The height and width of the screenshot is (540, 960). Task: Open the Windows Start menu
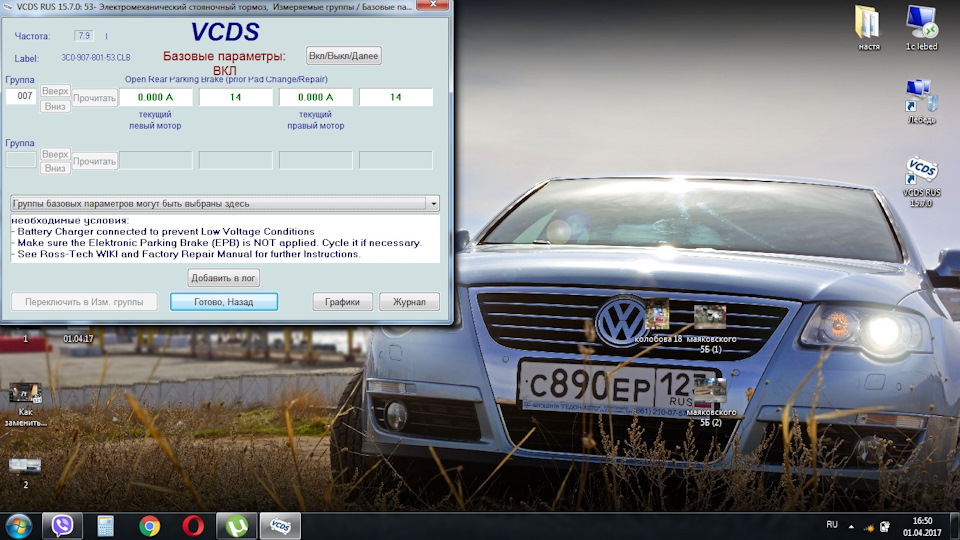click(x=18, y=527)
